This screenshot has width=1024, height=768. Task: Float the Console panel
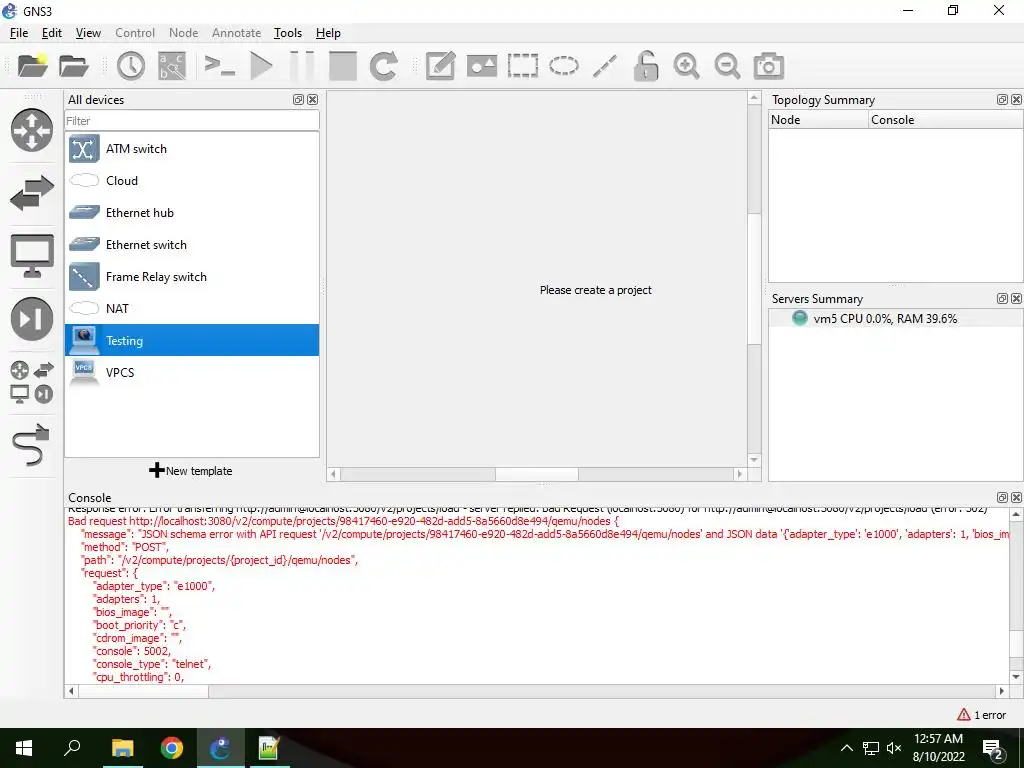point(1002,498)
